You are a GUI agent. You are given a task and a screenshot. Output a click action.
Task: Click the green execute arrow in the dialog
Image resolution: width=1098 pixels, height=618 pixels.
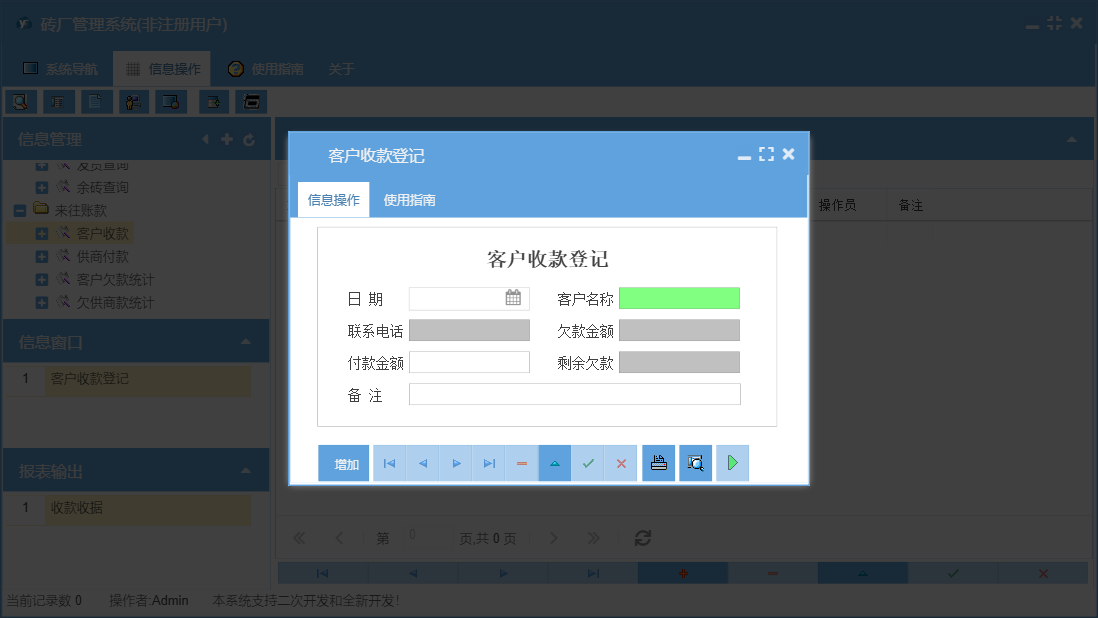point(732,462)
